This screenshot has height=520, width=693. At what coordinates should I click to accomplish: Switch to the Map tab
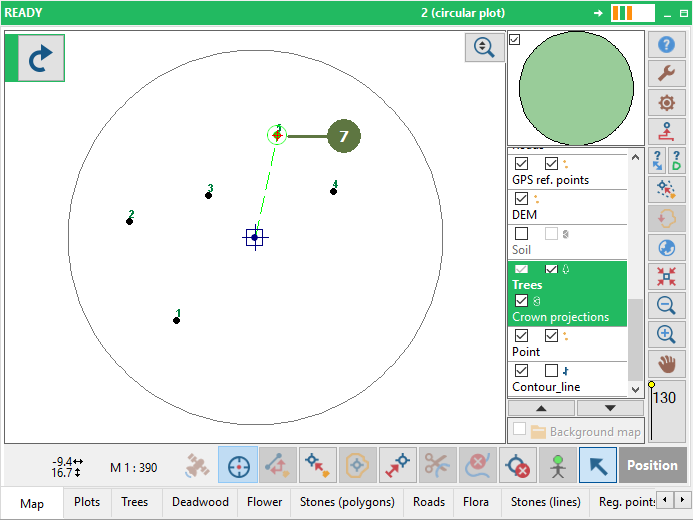click(32, 503)
